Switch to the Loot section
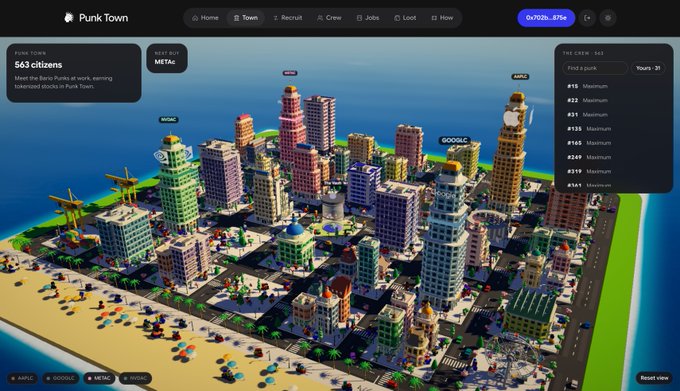This screenshot has width=680, height=391. click(x=405, y=18)
